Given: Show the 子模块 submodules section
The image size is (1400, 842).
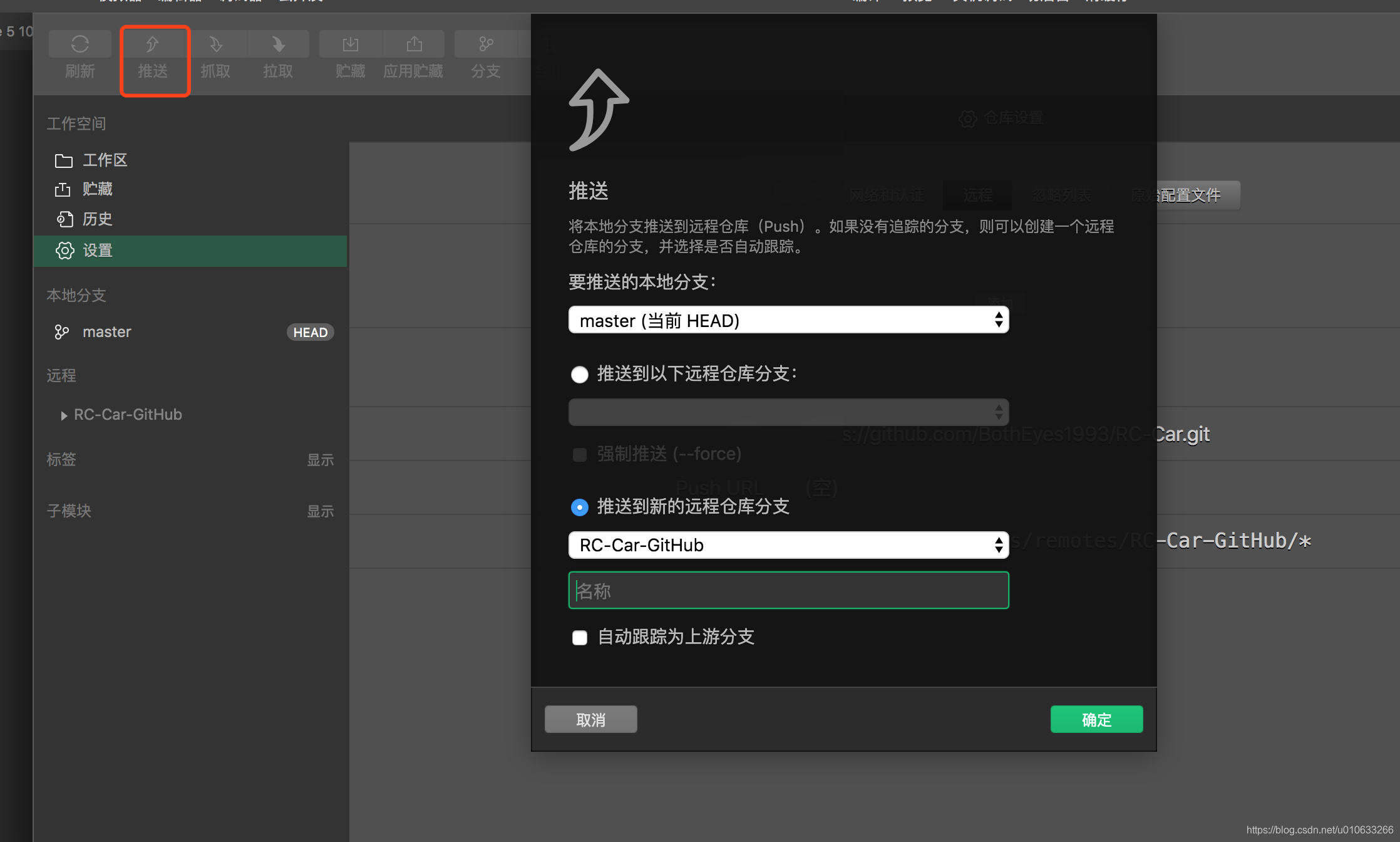Looking at the screenshot, I should pyautogui.click(x=320, y=511).
